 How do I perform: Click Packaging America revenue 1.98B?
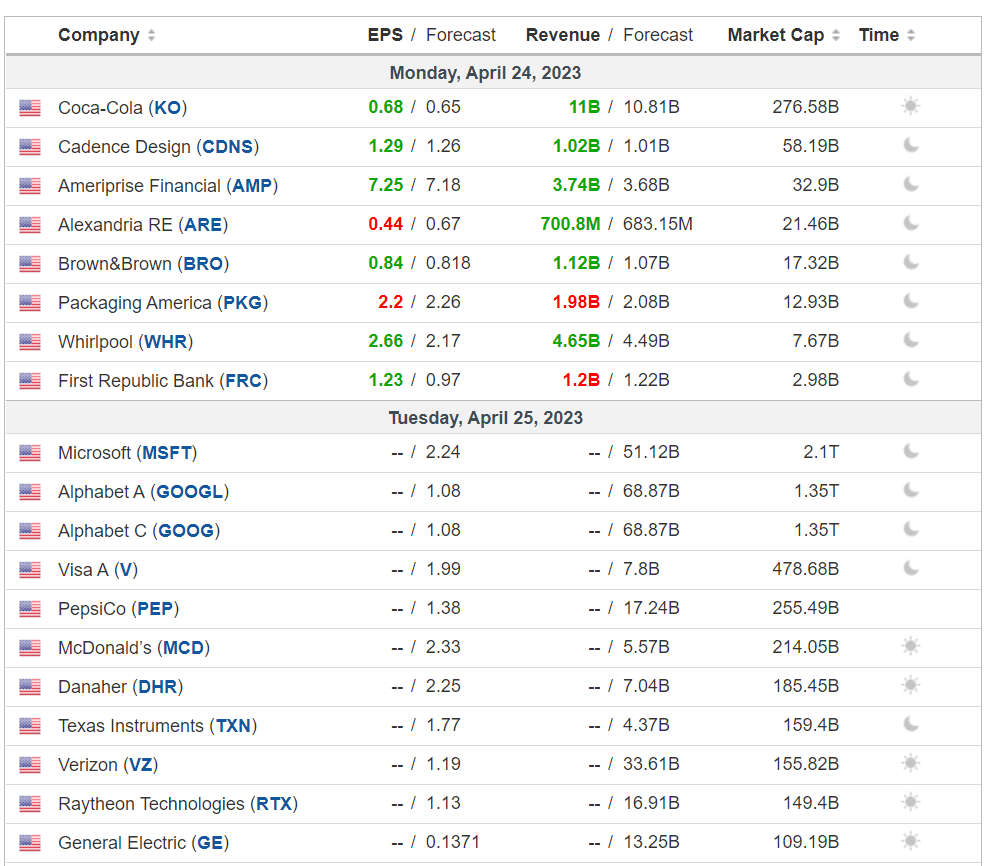click(x=576, y=301)
